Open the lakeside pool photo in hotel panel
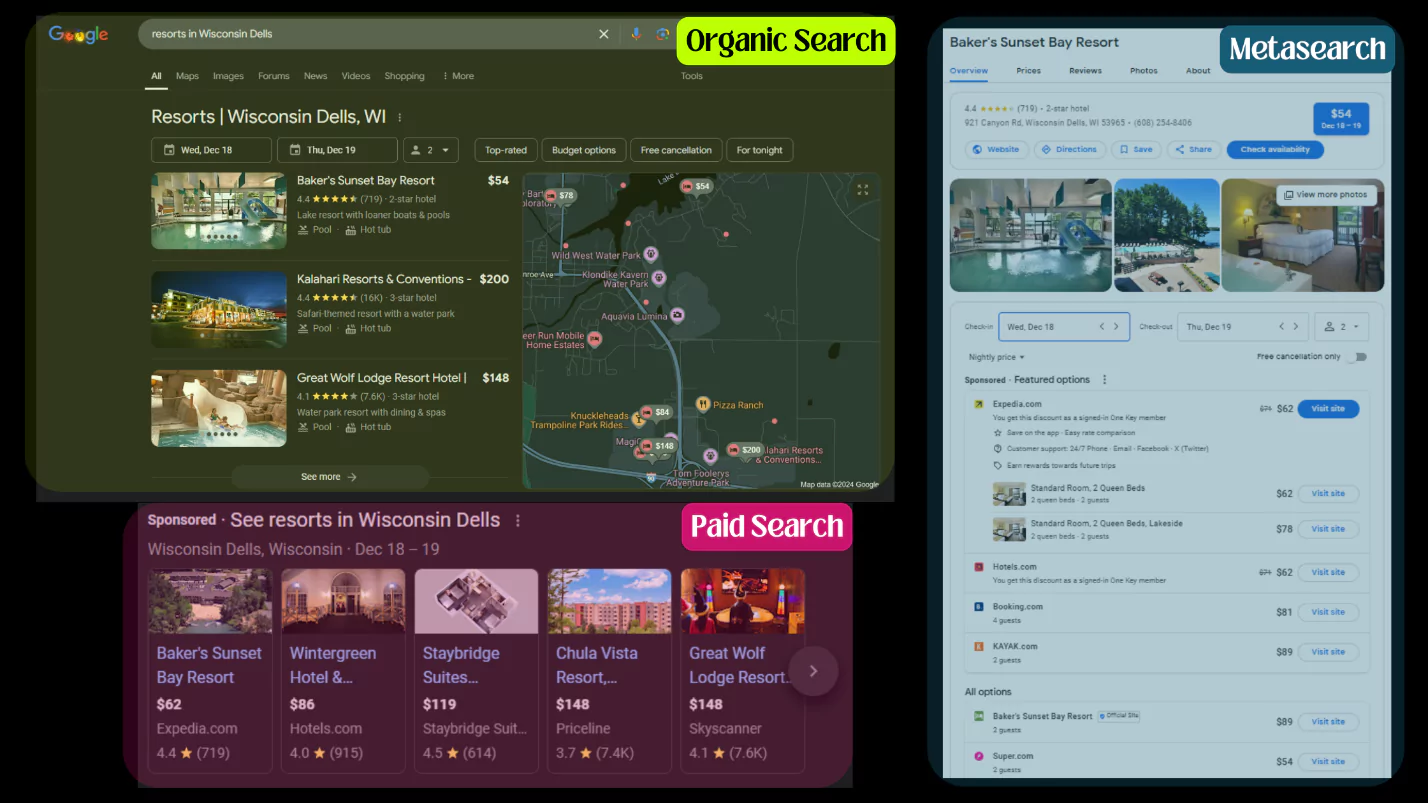Viewport: 1428px width, 803px height. (1167, 235)
